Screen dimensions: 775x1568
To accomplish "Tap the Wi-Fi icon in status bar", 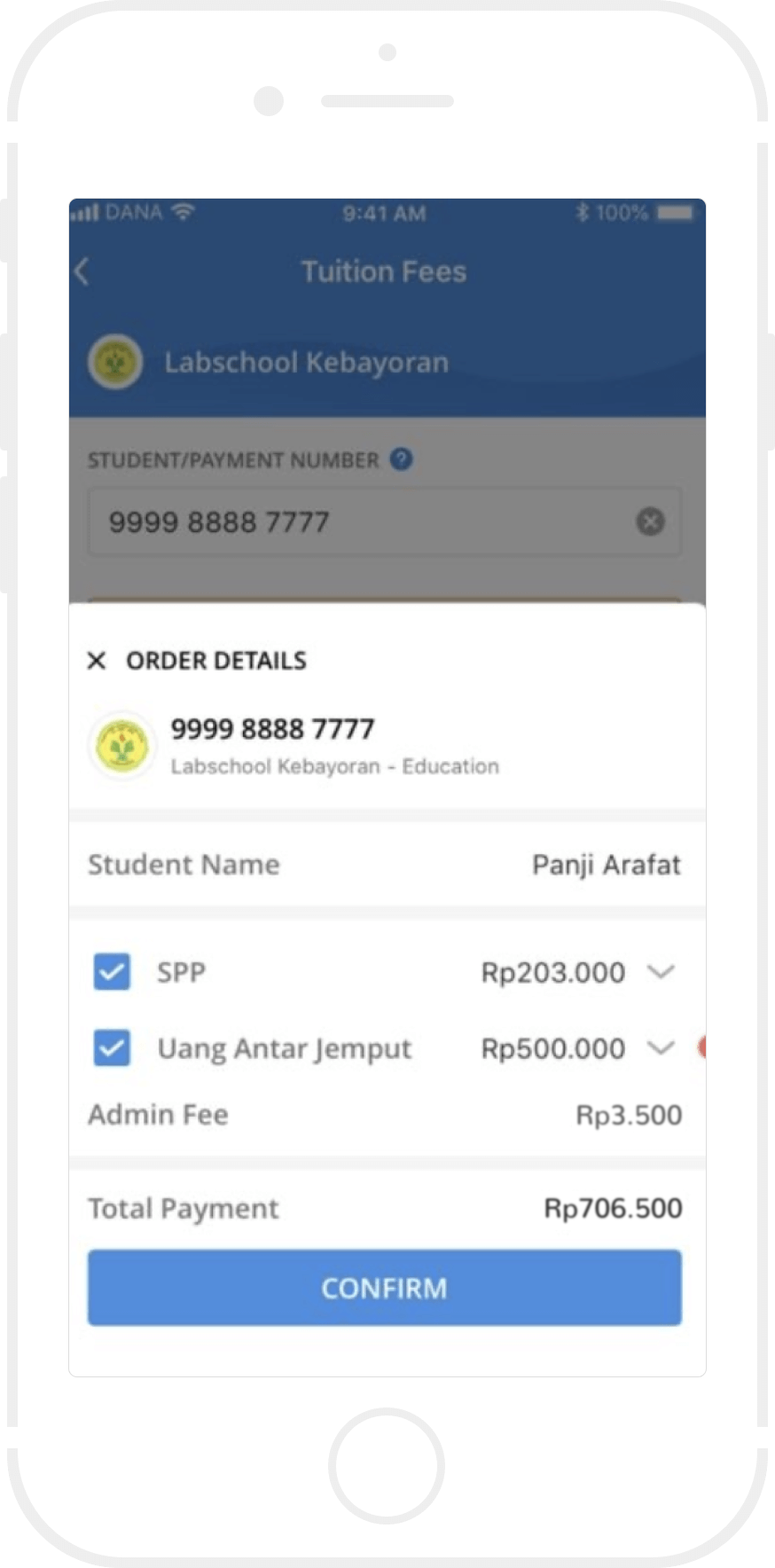I will point(184,213).
